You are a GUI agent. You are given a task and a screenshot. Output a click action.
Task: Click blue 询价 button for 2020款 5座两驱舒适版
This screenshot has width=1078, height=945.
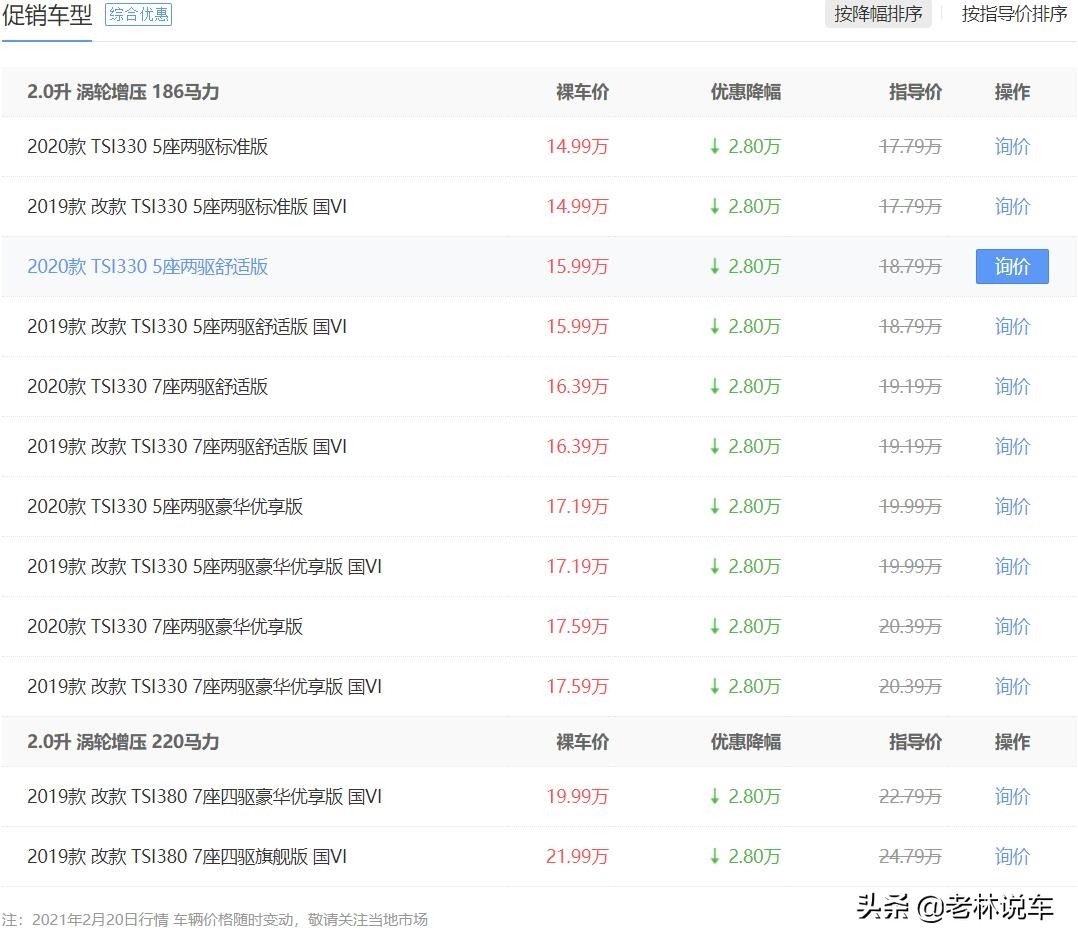coord(1012,266)
